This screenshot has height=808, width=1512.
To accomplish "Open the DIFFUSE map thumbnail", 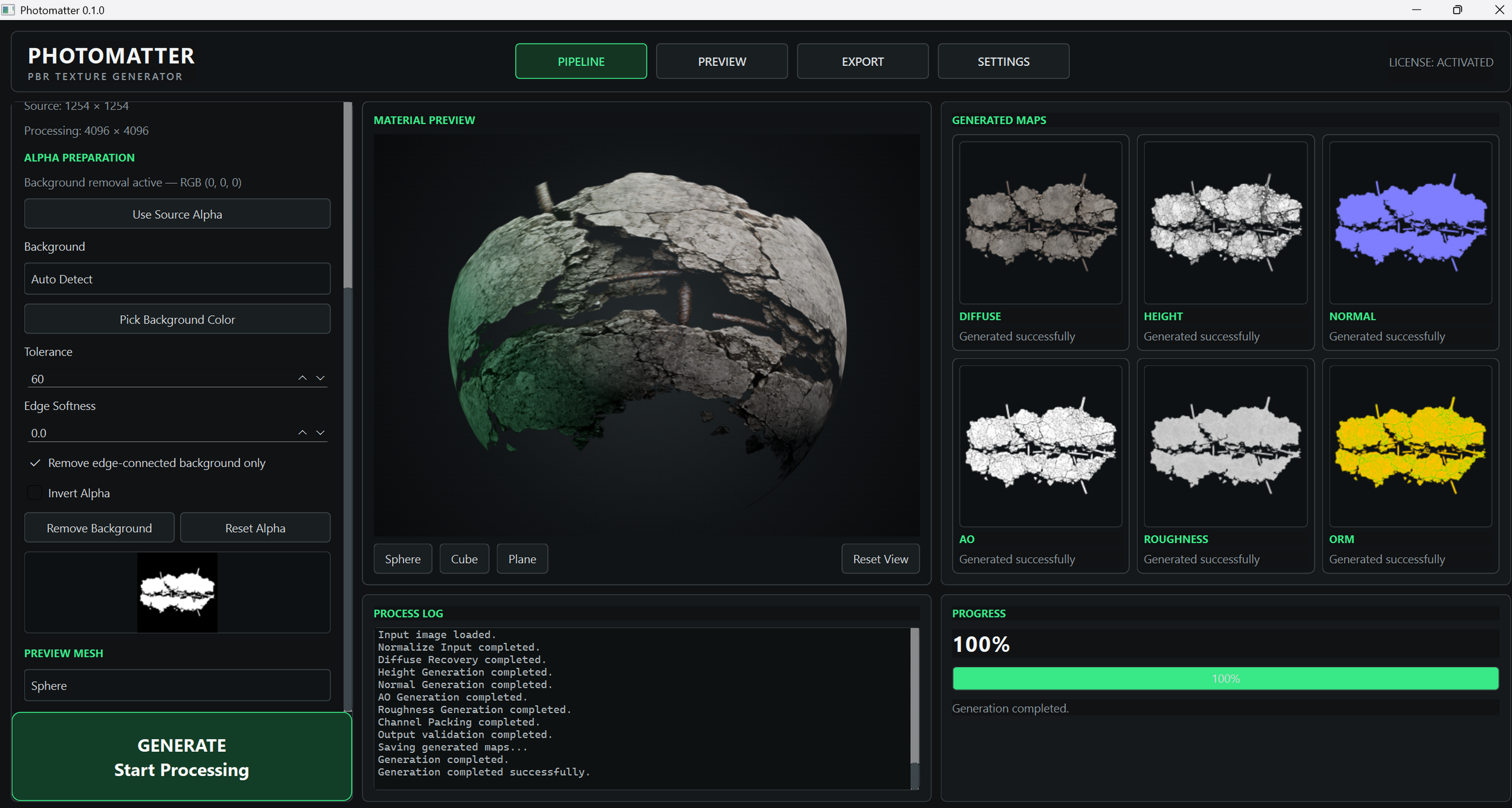I will pyautogui.click(x=1040, y=223).
